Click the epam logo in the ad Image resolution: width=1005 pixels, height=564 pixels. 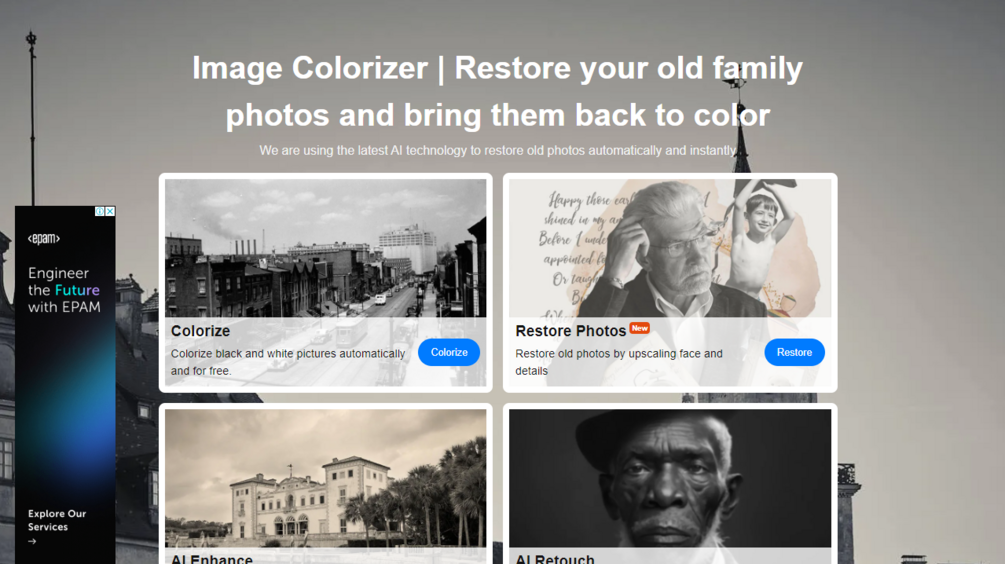point(44,238)
